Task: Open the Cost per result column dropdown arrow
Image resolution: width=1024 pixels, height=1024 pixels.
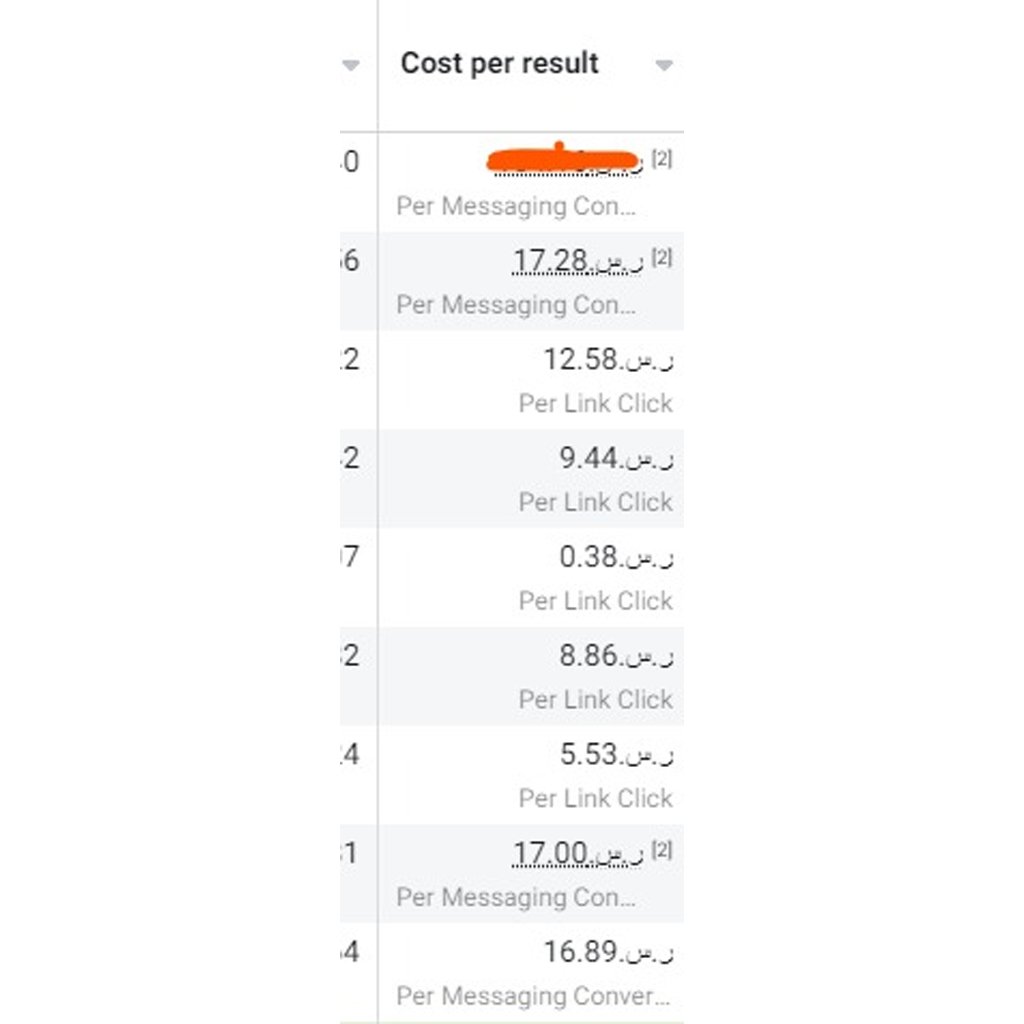Action: (x=664, y=65)
